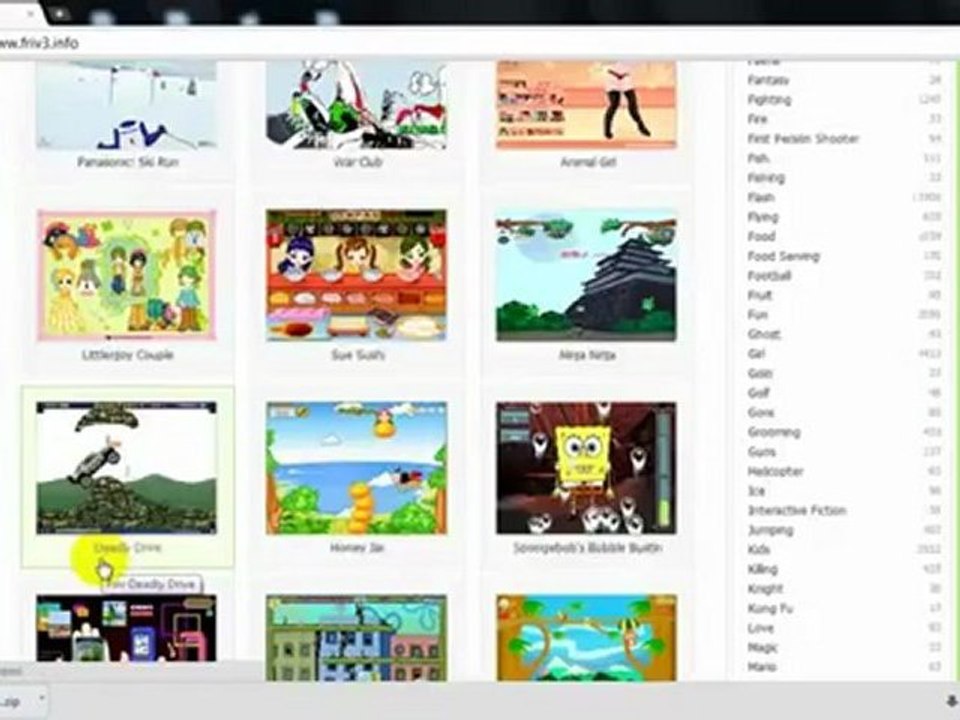
Task: Open the tropical vines game thumbnail
Action: point(587,637)
